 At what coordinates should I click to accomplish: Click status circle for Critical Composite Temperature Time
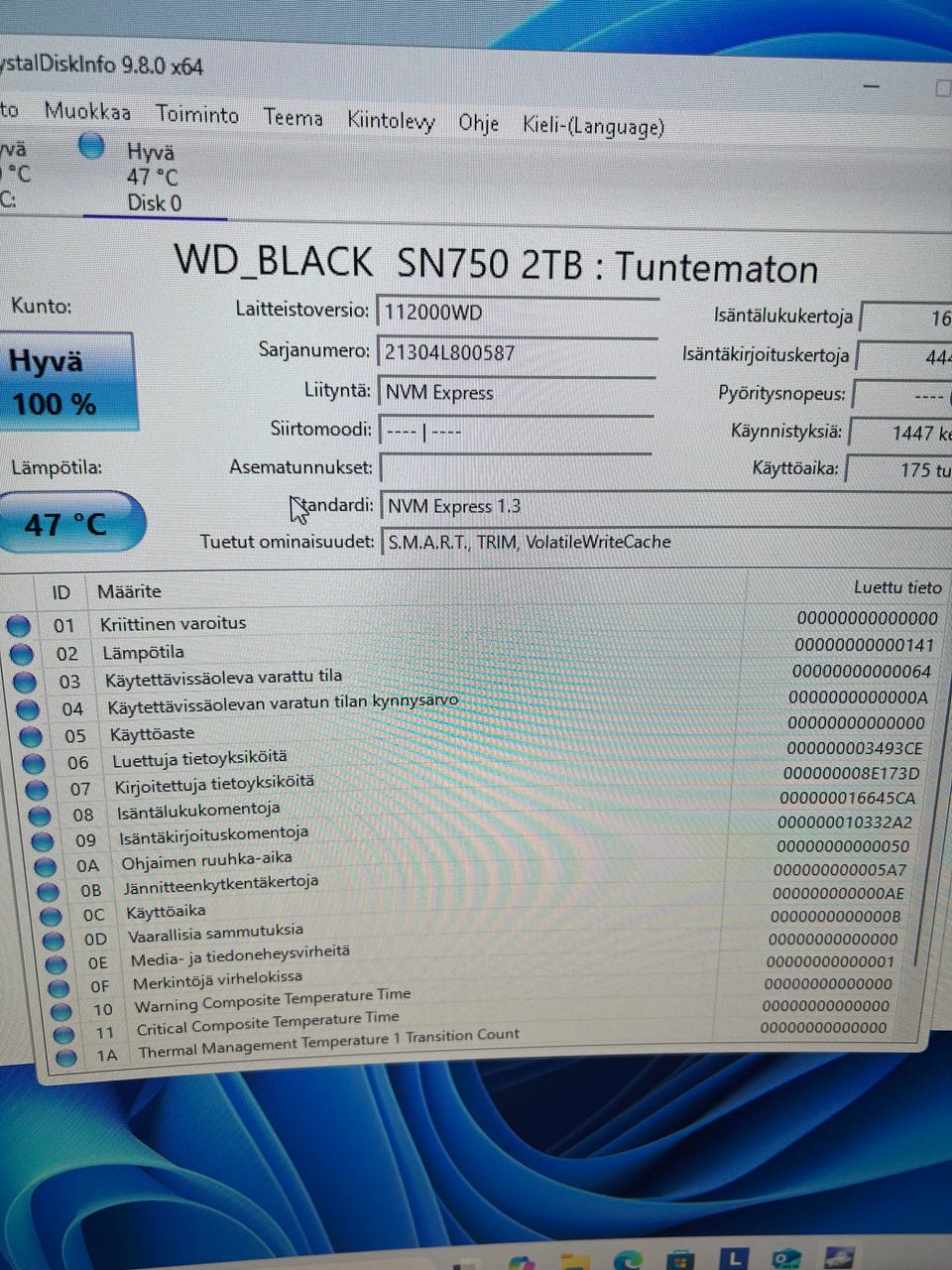(63, 1034)
